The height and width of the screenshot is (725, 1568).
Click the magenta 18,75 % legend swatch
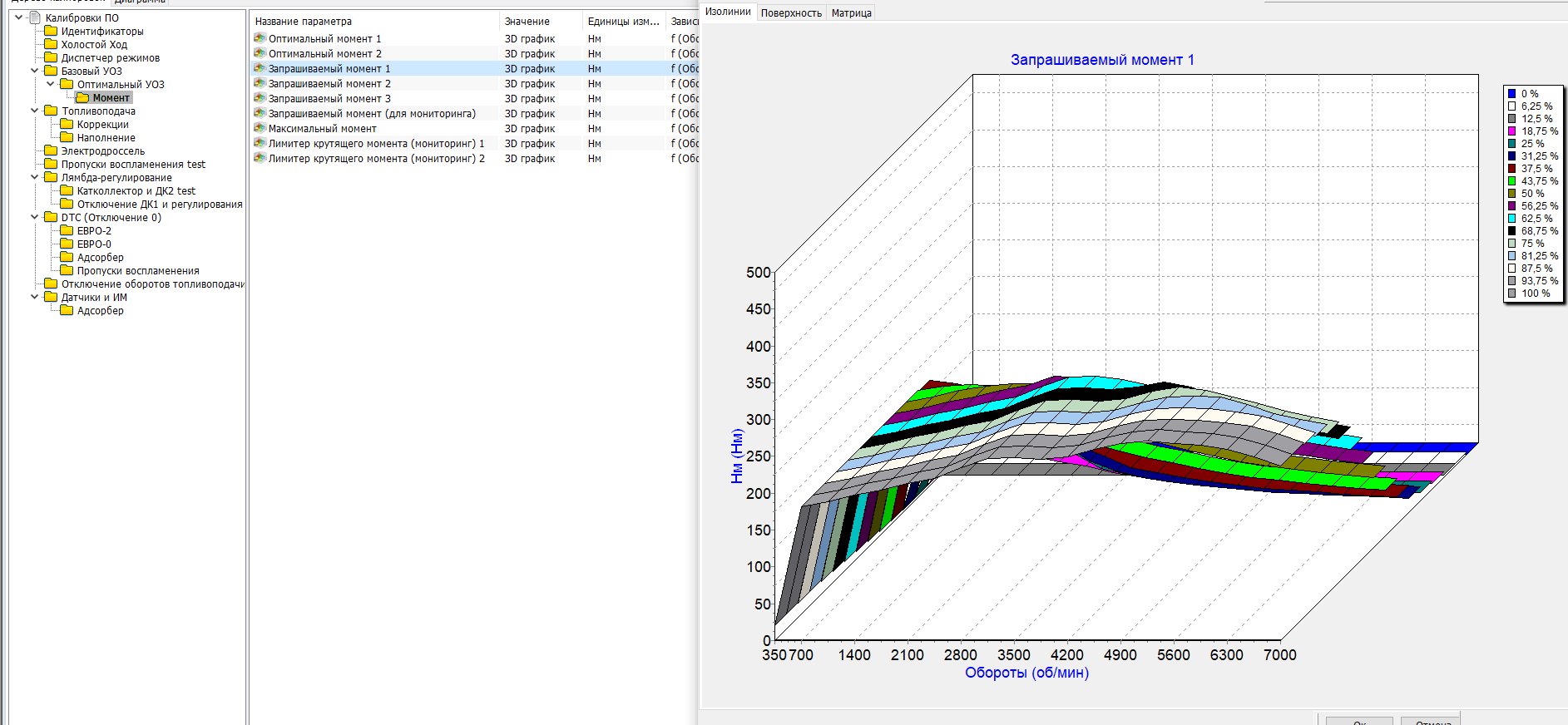(1511, 131)
